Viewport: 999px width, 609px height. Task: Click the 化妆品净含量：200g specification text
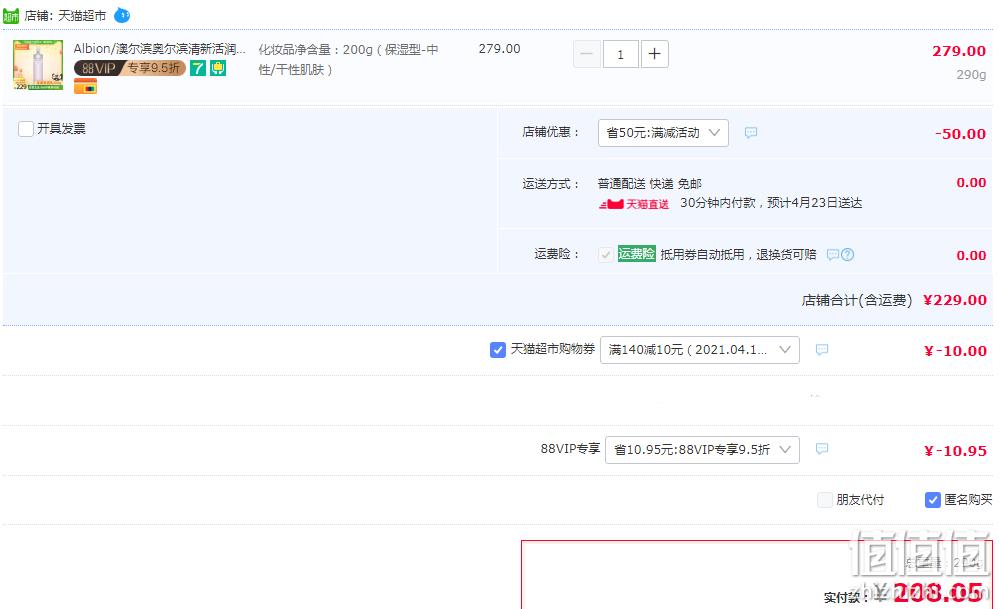click(x=349, y=59)
